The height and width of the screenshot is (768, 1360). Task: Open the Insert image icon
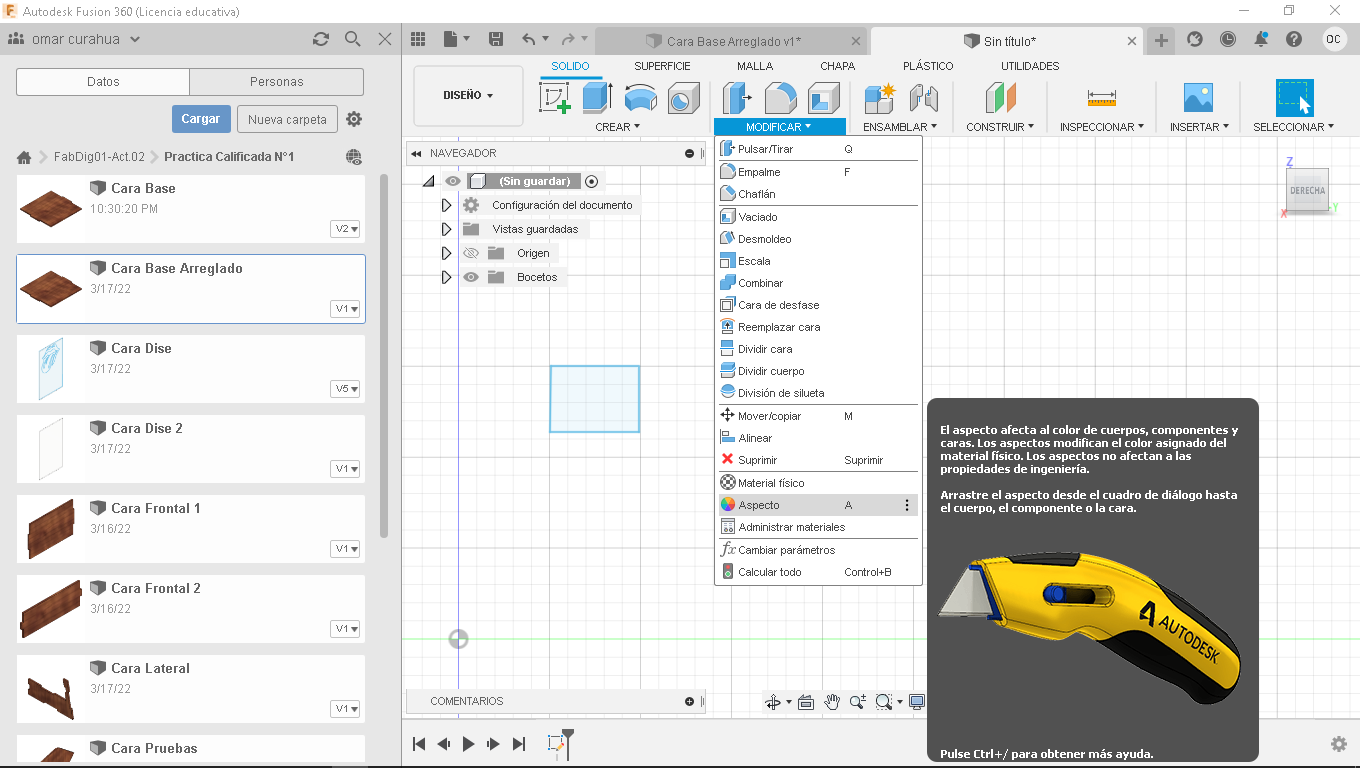(x=1197, y=98)
